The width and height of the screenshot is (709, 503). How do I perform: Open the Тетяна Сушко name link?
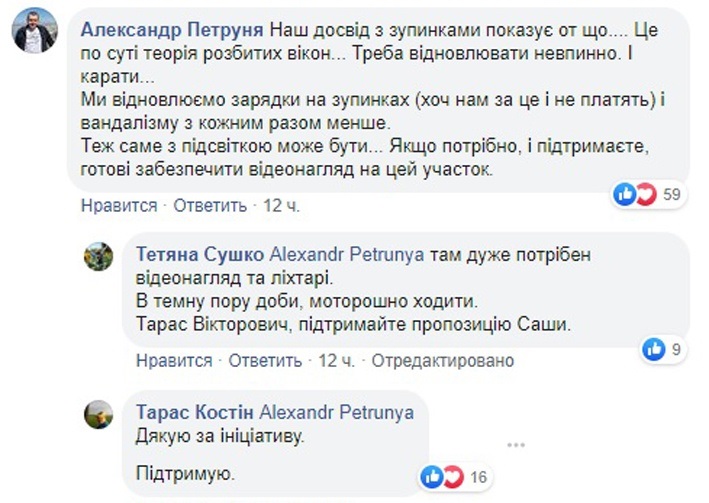[187, 253]
